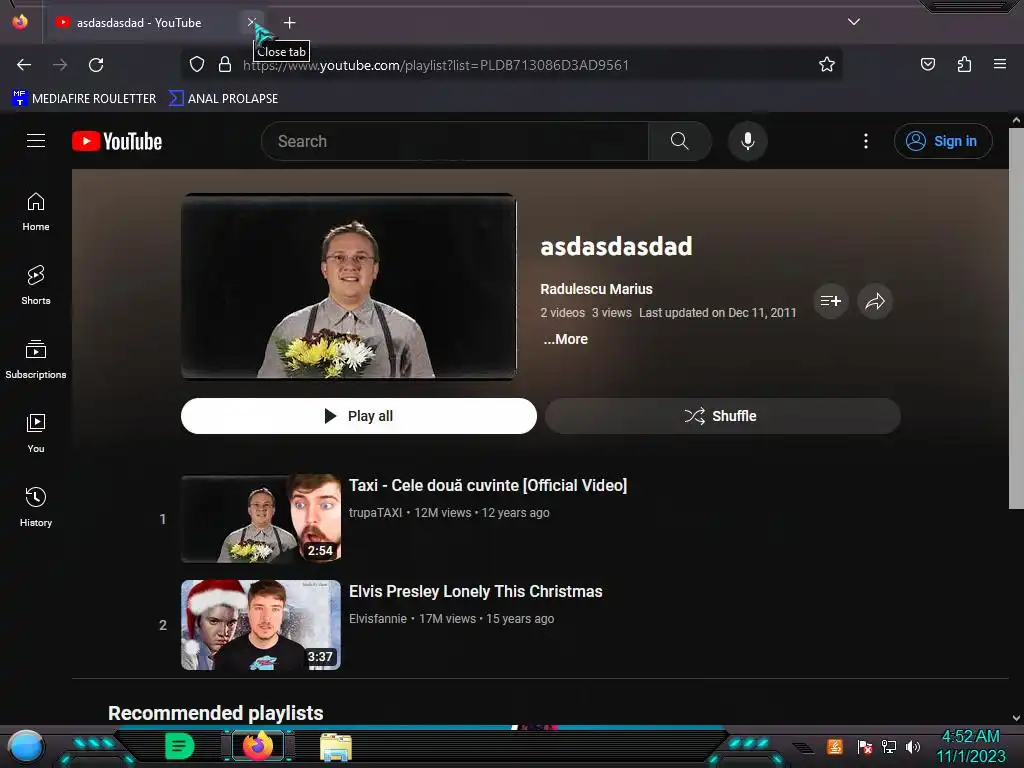This screenshot has width=1024, height=768.
Task: Click the Taxi video thumbnail
Action: coord(261,519)
